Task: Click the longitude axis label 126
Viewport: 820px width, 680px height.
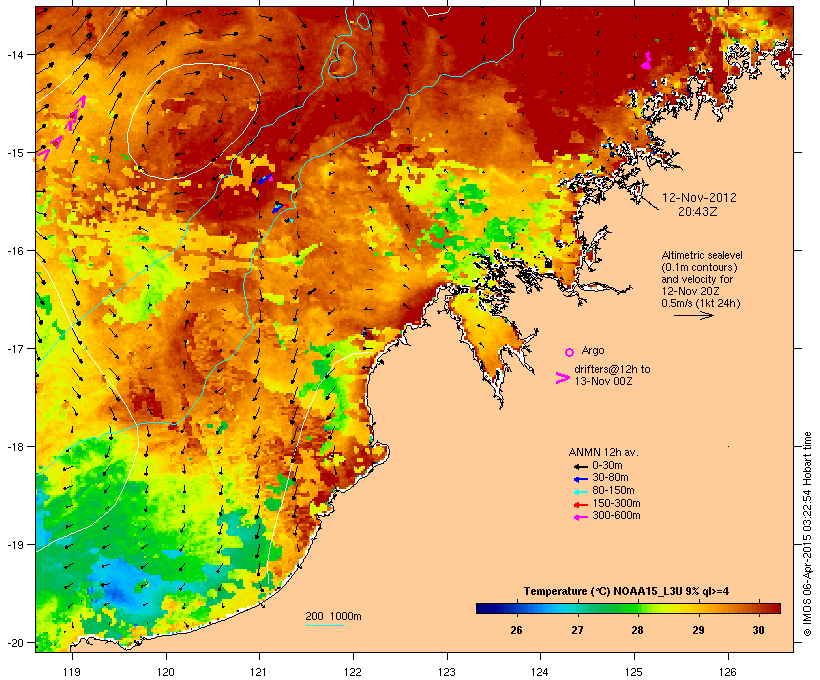Action: point(727,672)
